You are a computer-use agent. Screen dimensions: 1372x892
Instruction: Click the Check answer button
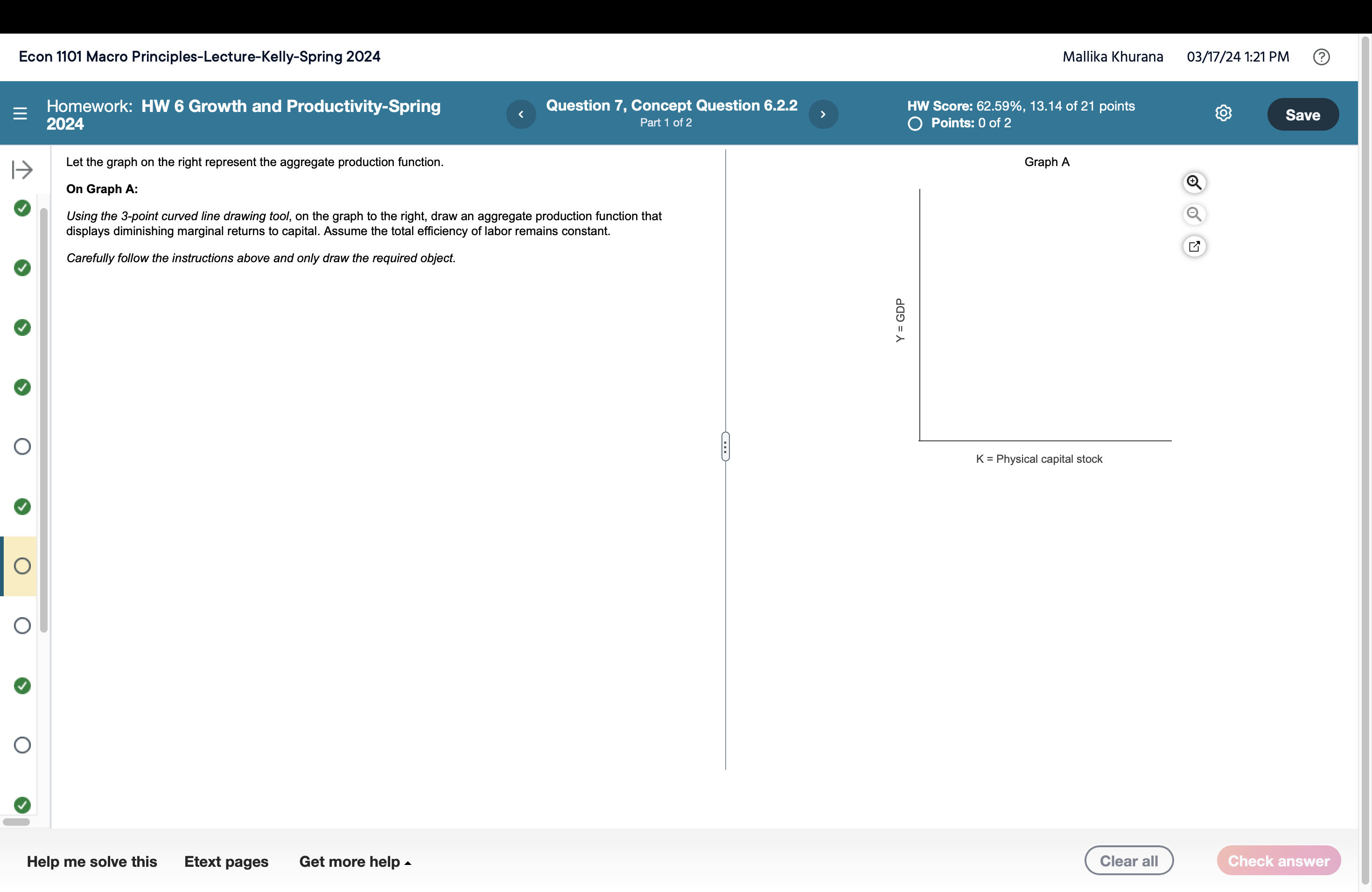(1278, 860)
